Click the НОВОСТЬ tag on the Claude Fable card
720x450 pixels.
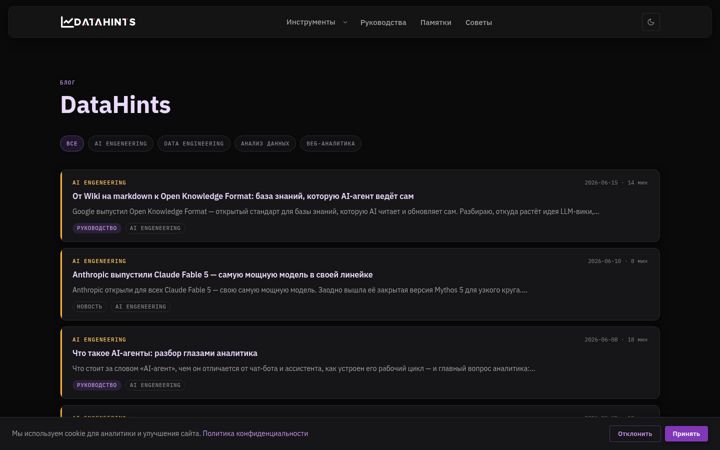coord(90,307)
